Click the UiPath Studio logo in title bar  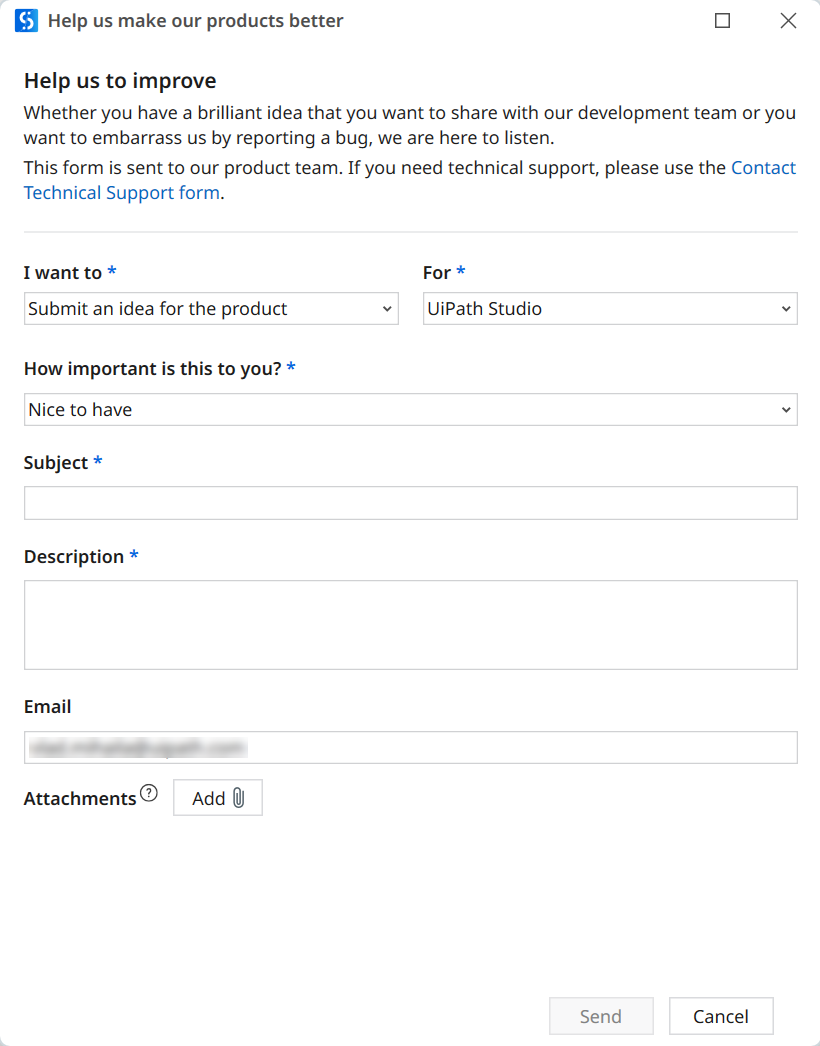click(26, 21)
